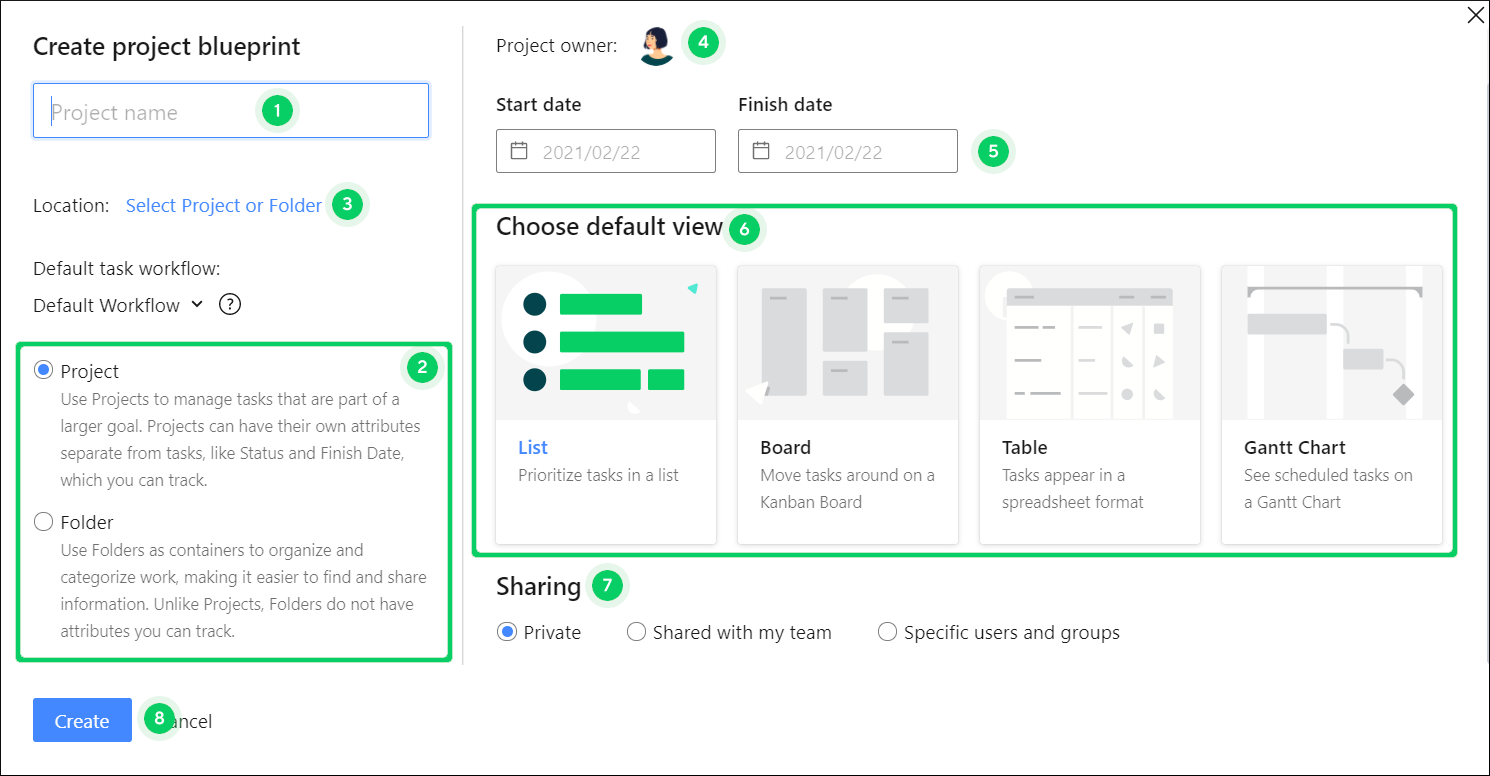
Task: Click the project owner avatar
Action: (655, 43)
